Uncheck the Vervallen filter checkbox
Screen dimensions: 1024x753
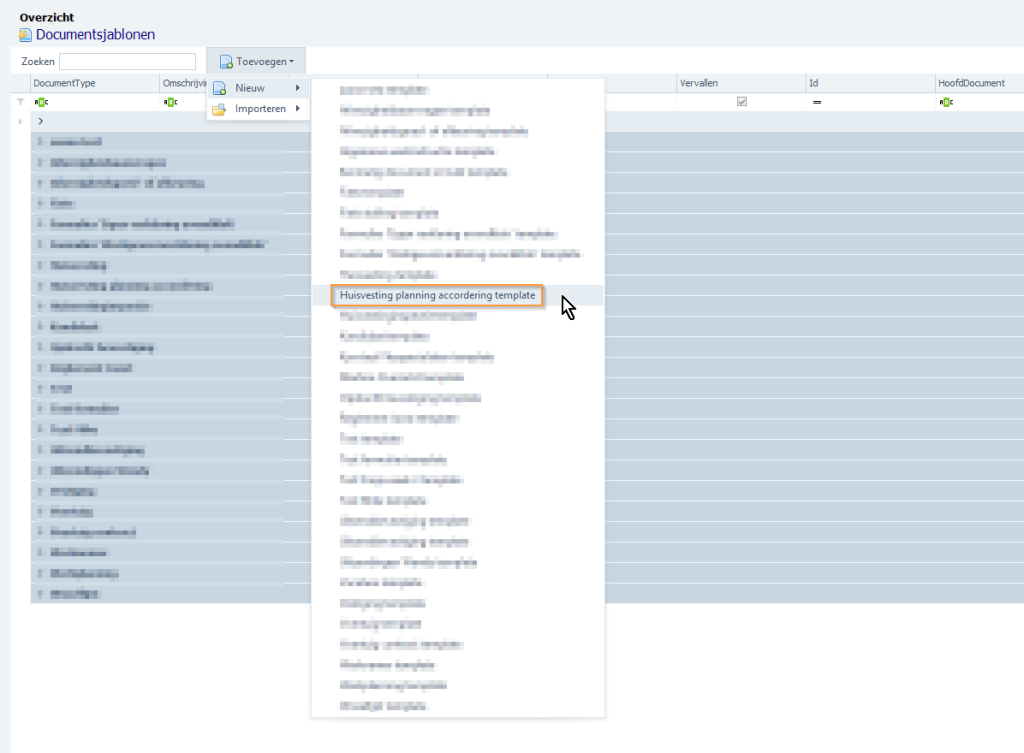pyautogui.click(x=741, y=100)
